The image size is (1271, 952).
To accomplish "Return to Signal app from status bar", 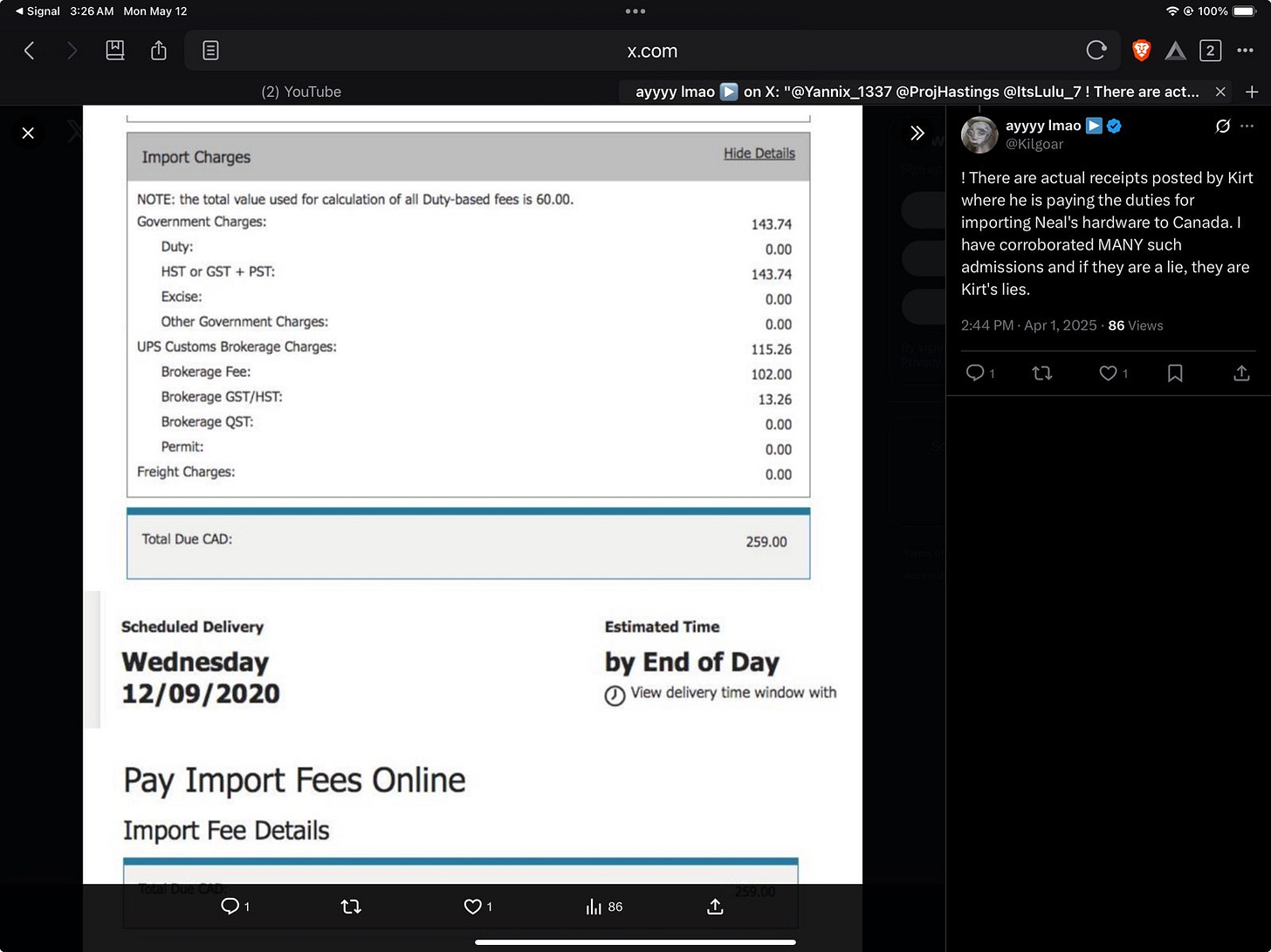I will [x=38, y=11].
